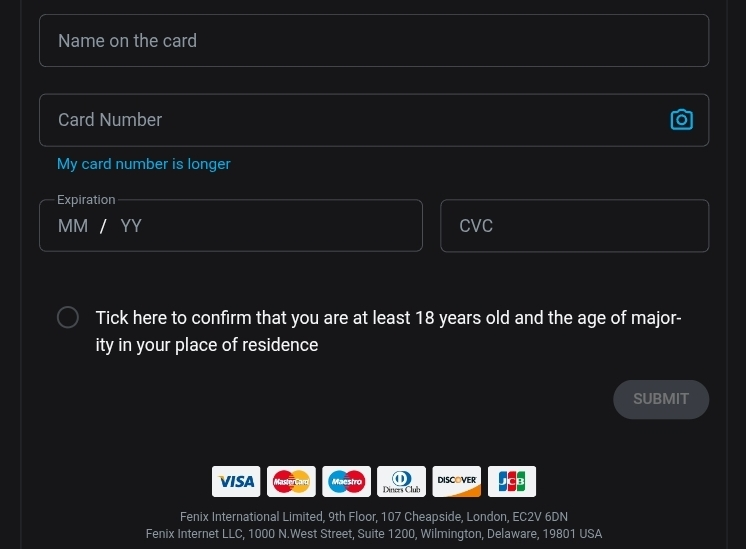Screen dimensions: 746x549
Task: Open the 'My card number is longer' link
Action: [143, 164]
